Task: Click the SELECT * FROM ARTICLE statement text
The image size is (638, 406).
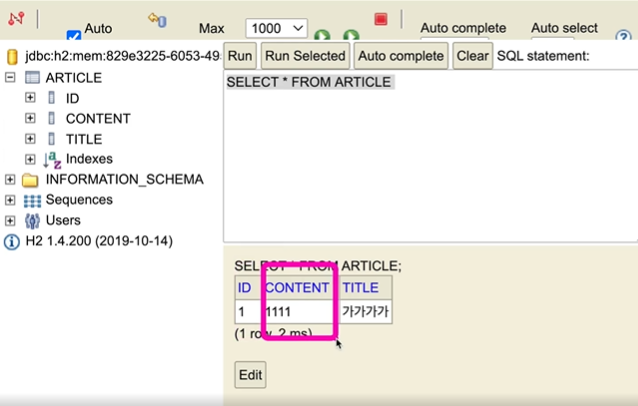Action: pos(309,82)
